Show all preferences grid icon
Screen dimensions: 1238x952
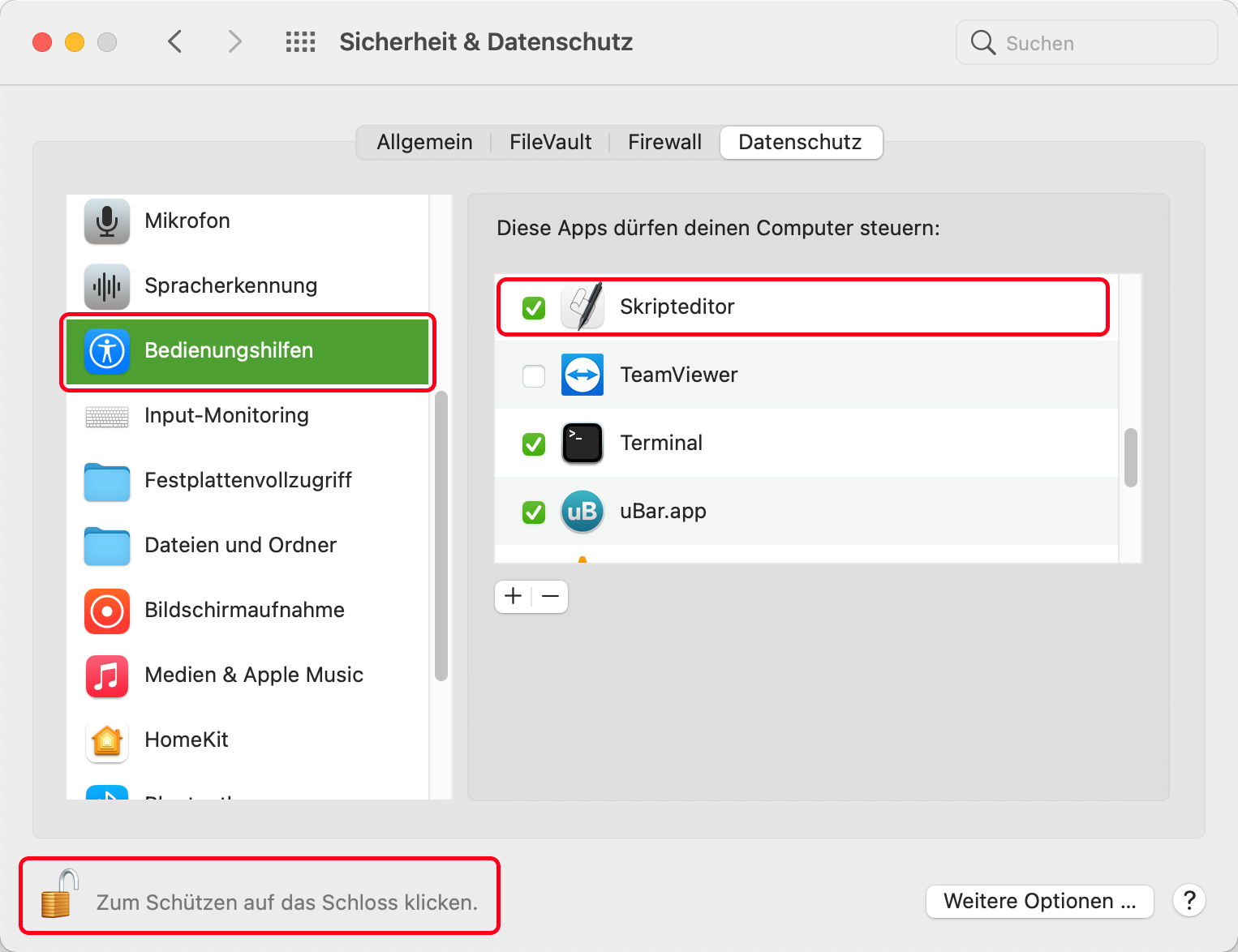(300, 42)
